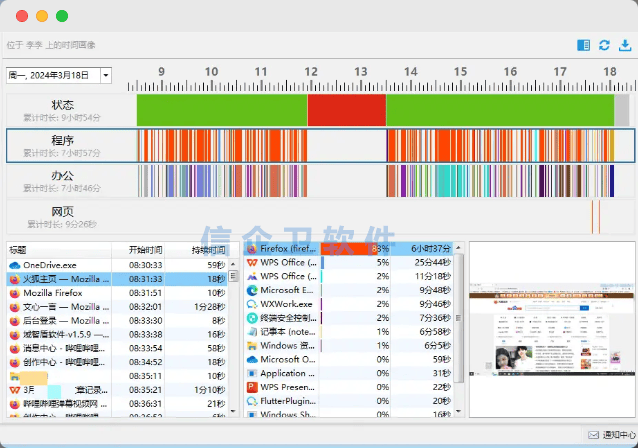The image size is (638, 448).
Task: Click the Microsoft Edge icon in the program list
Action: 252,290
